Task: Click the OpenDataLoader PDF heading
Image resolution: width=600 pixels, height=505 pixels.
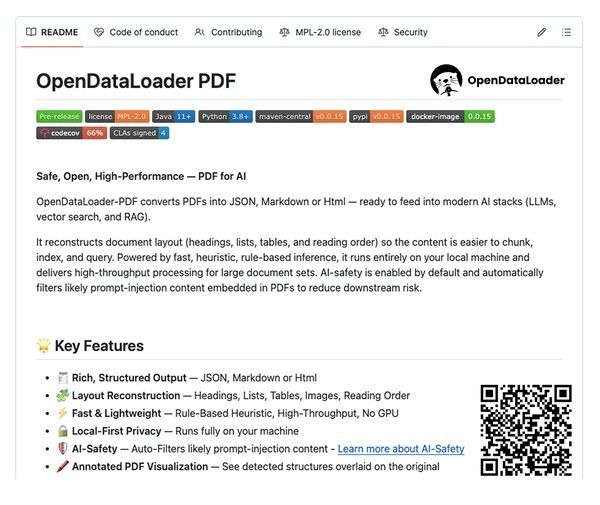Action: click(134, 80)
